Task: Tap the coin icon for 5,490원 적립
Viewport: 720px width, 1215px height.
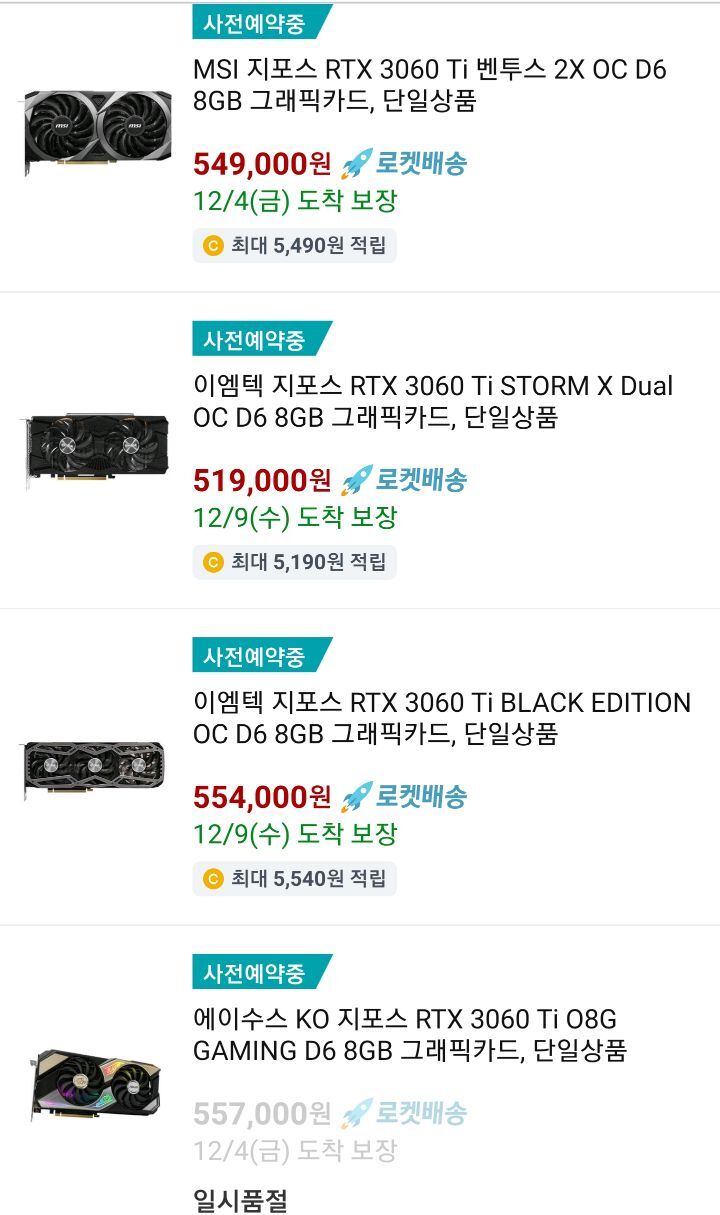Action: [x=213, y=245]
